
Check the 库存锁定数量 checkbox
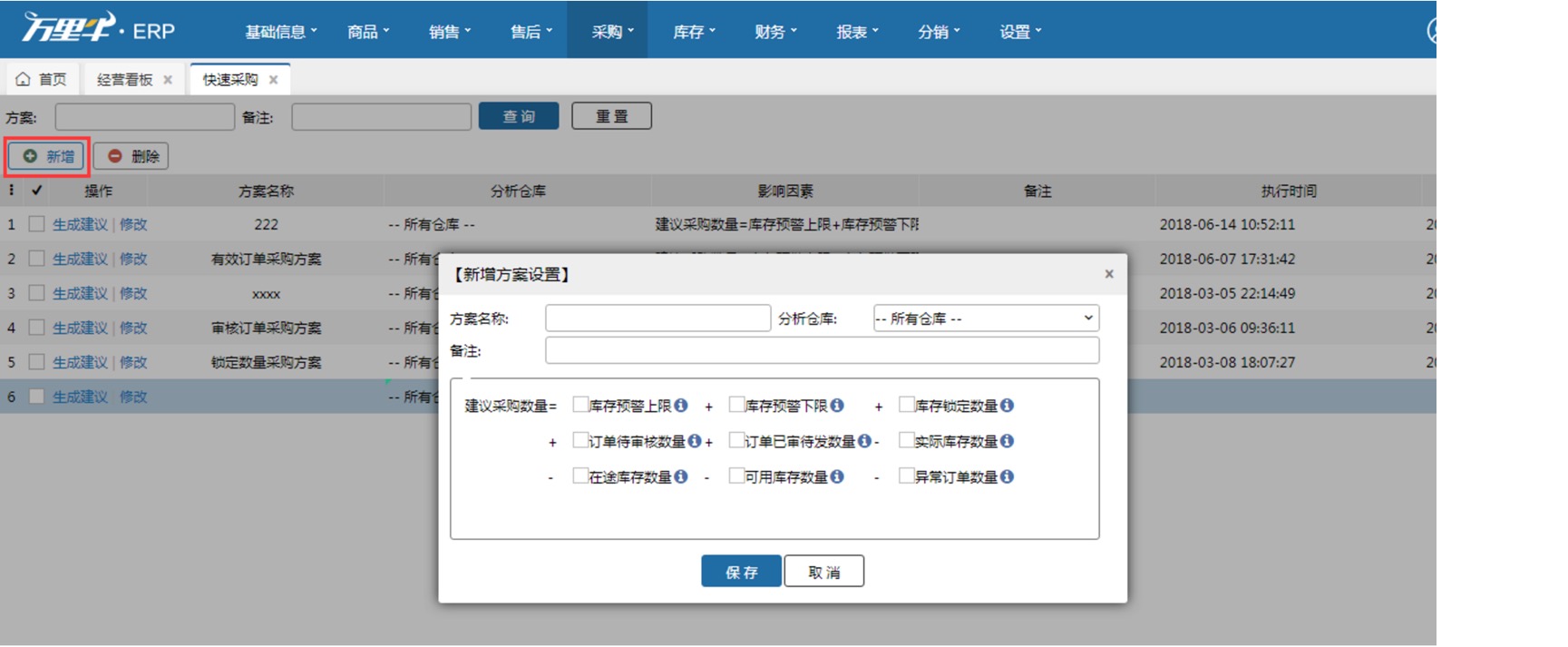point(906,405)
